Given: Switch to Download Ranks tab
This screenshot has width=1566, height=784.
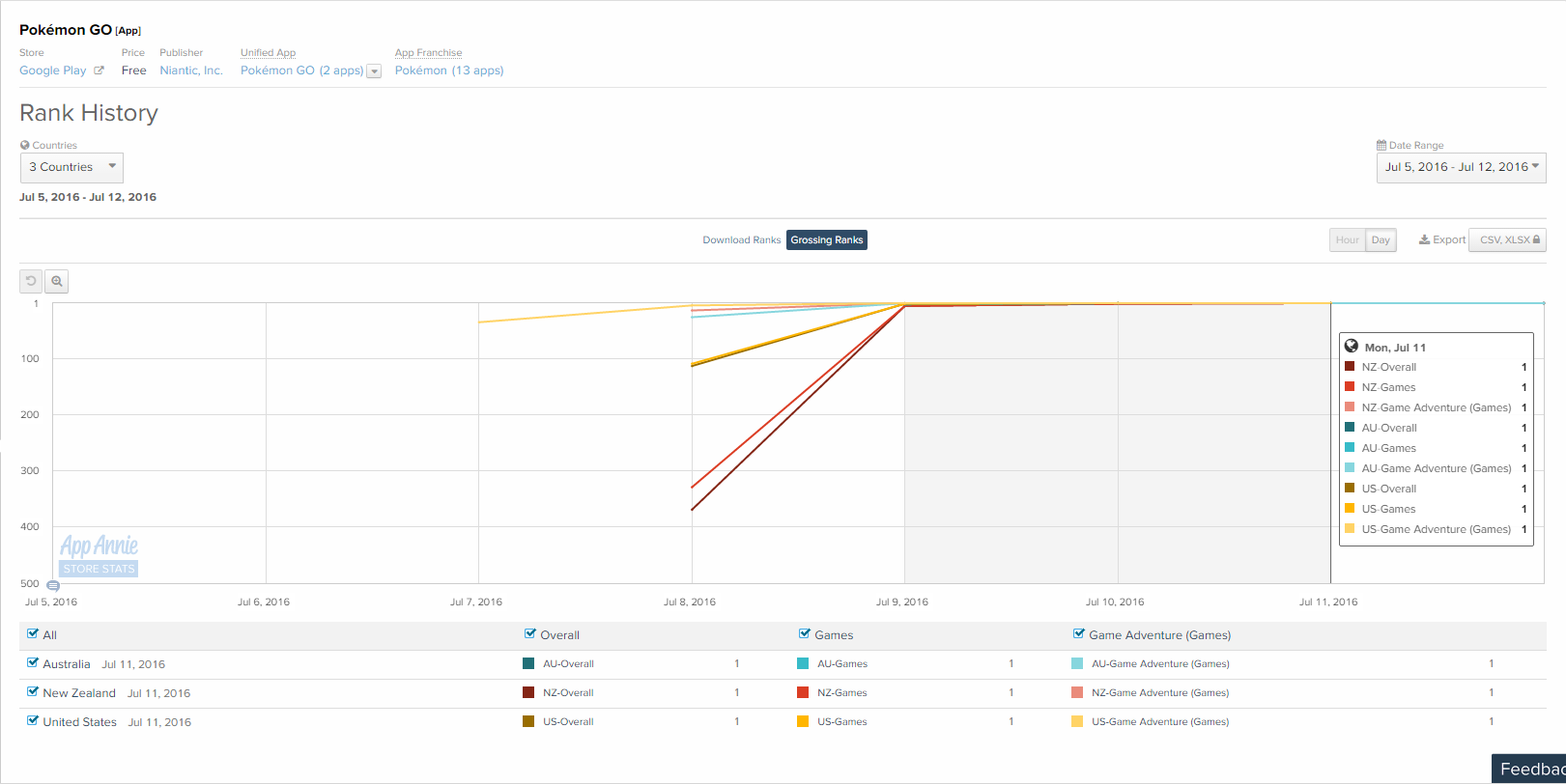Looking at the screenshot, I should click(x=741, y=240).
